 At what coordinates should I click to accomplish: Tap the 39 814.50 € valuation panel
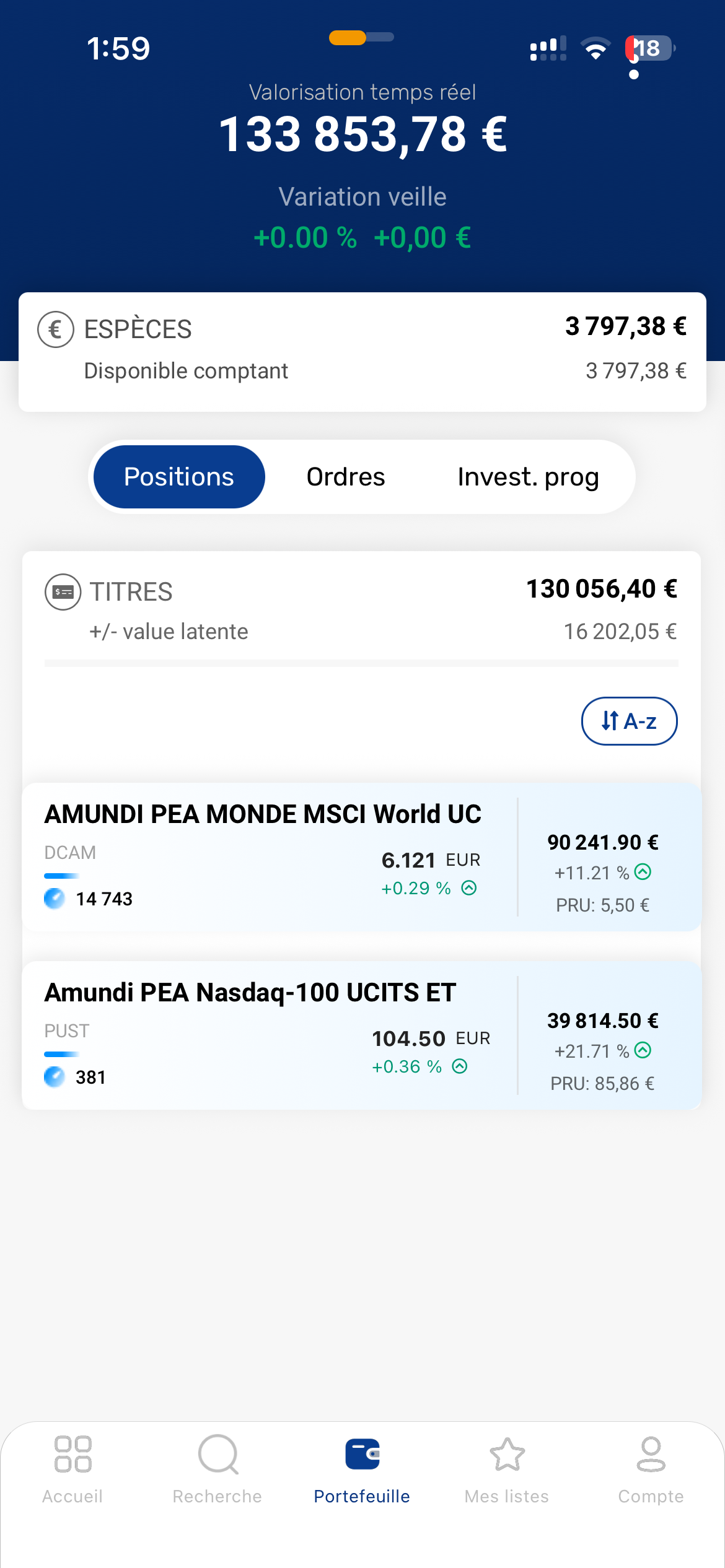click(x=610, y=1035)
